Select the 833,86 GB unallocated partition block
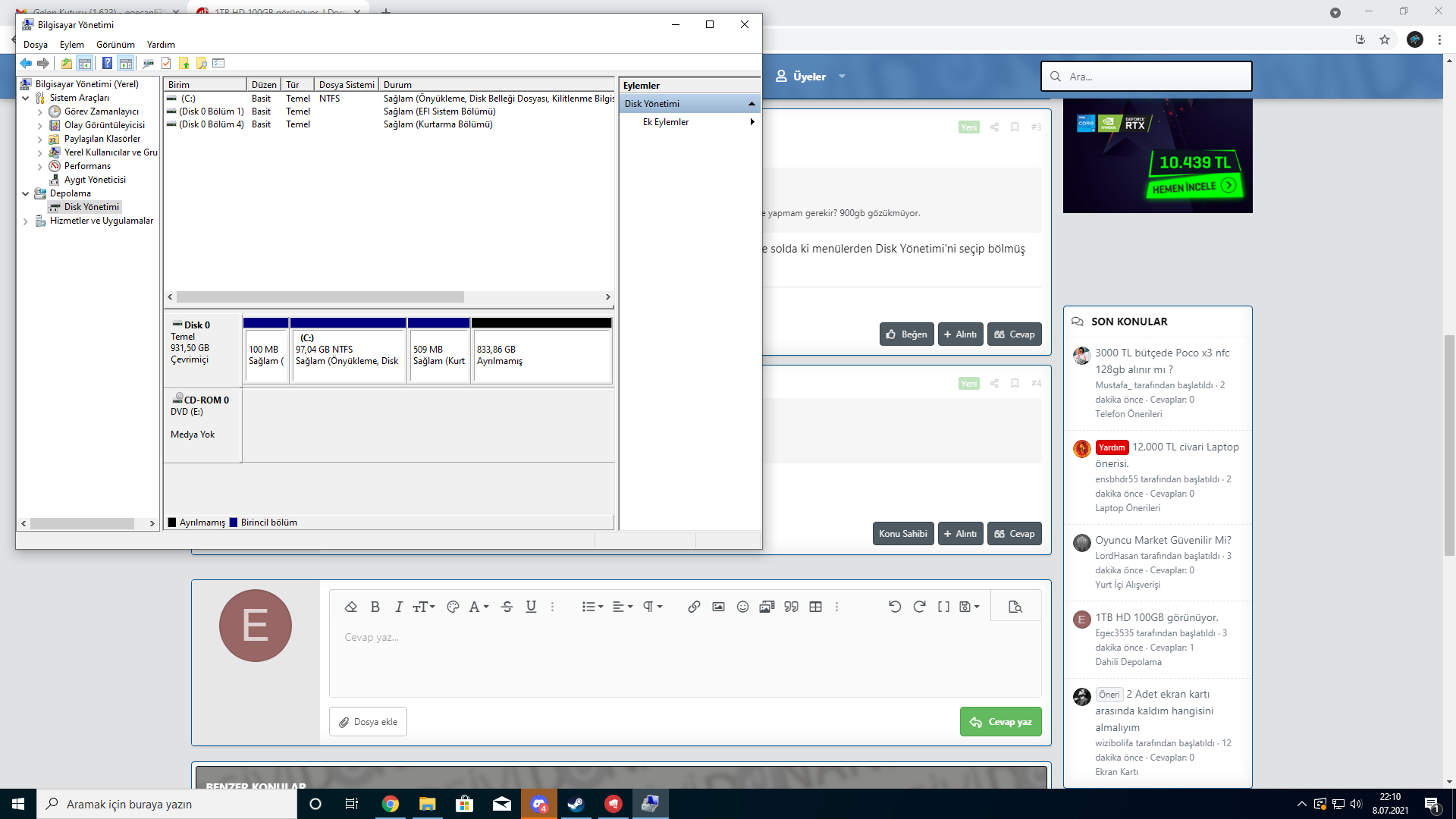This screenshot has width=1456, height=819. (x=541, y=355)
